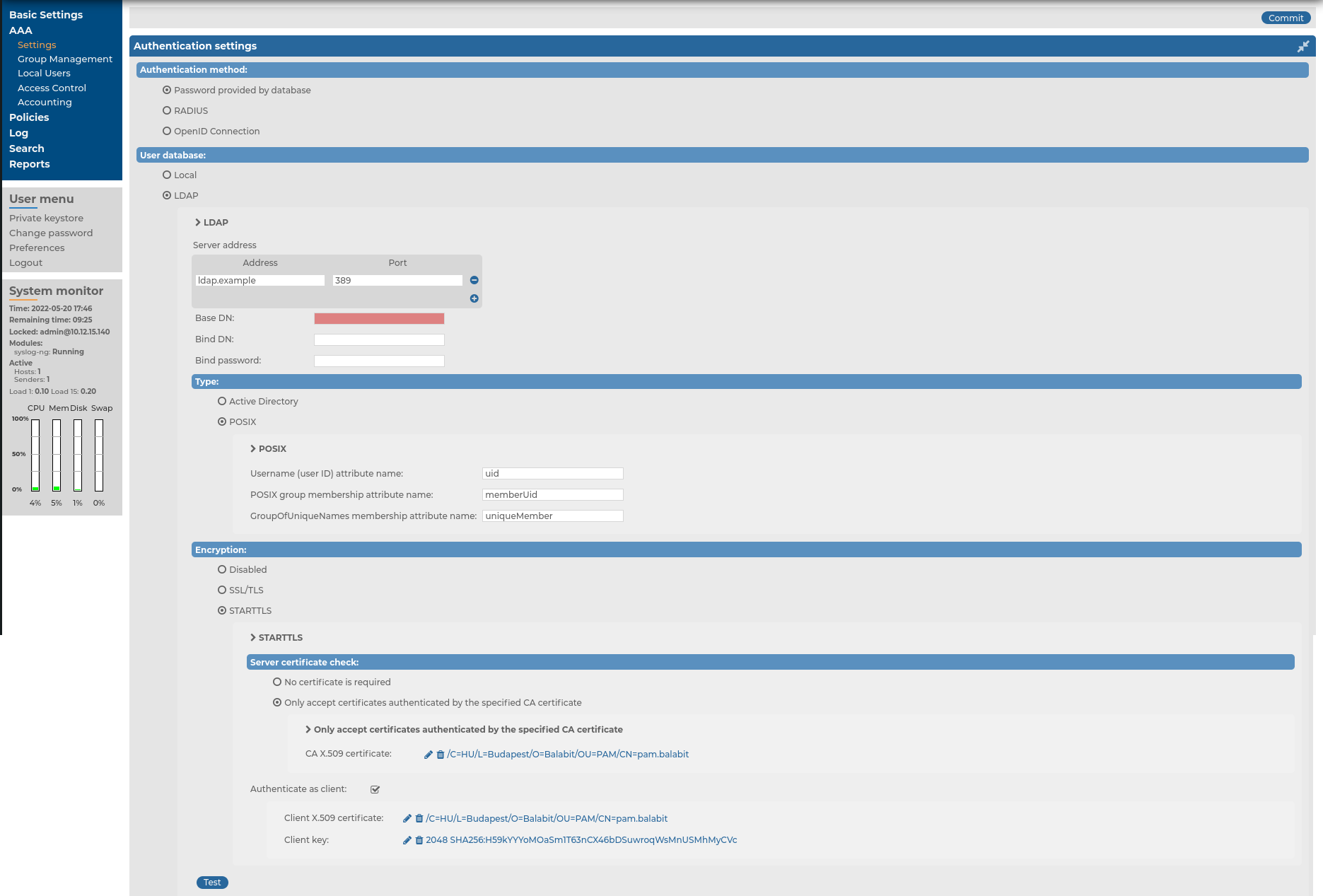Go to Local Users page
Screen dimensions: 1323x896
coord(44,73)
